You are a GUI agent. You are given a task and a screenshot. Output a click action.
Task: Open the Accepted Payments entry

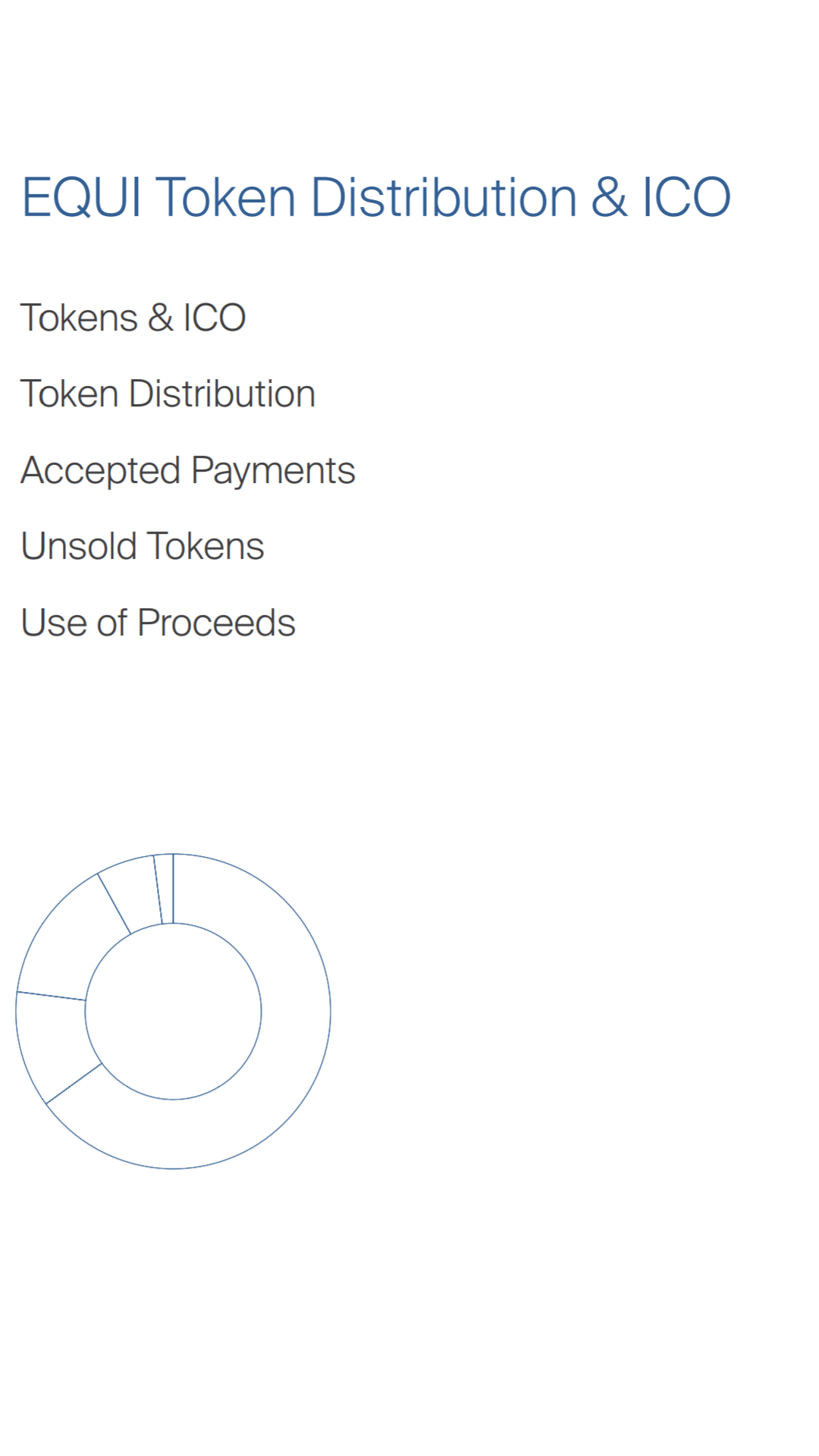coord(187,470)
